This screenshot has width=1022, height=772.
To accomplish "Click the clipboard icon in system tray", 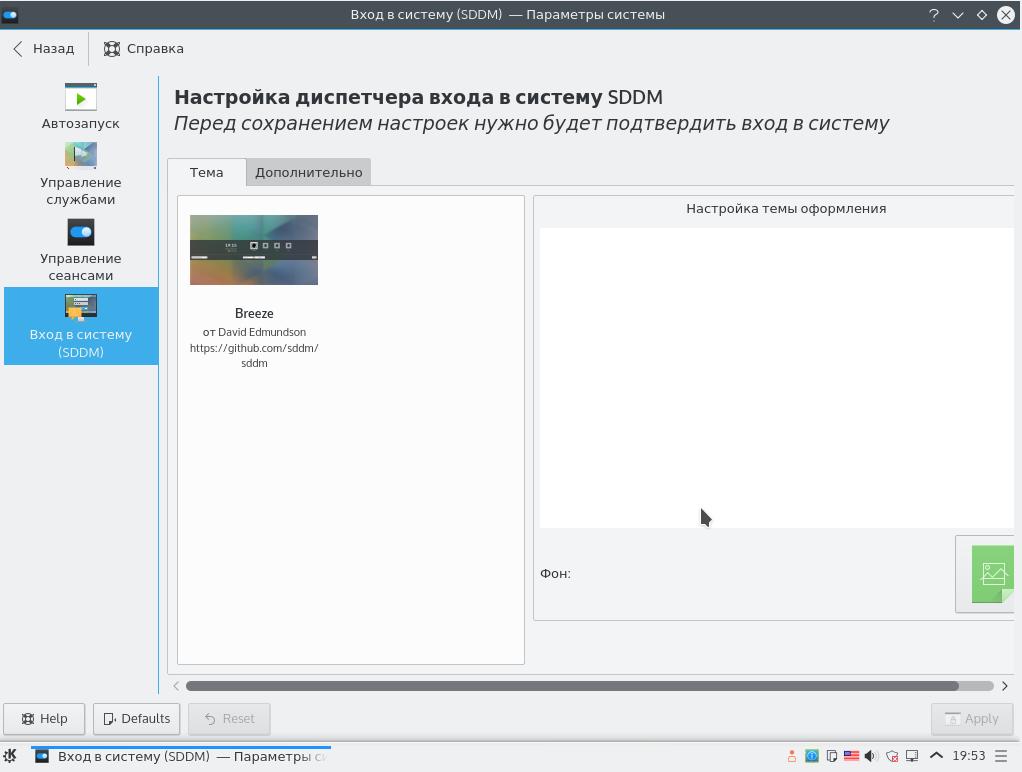I will click(x=832, y=756).
